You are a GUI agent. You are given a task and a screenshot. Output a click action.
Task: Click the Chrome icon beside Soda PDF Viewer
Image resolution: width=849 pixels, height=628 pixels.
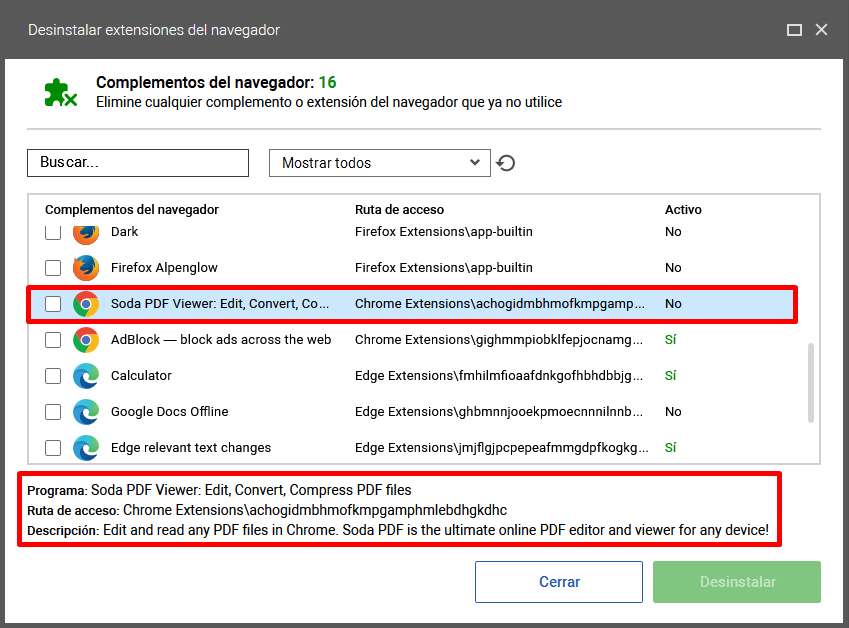click(86, 304)
